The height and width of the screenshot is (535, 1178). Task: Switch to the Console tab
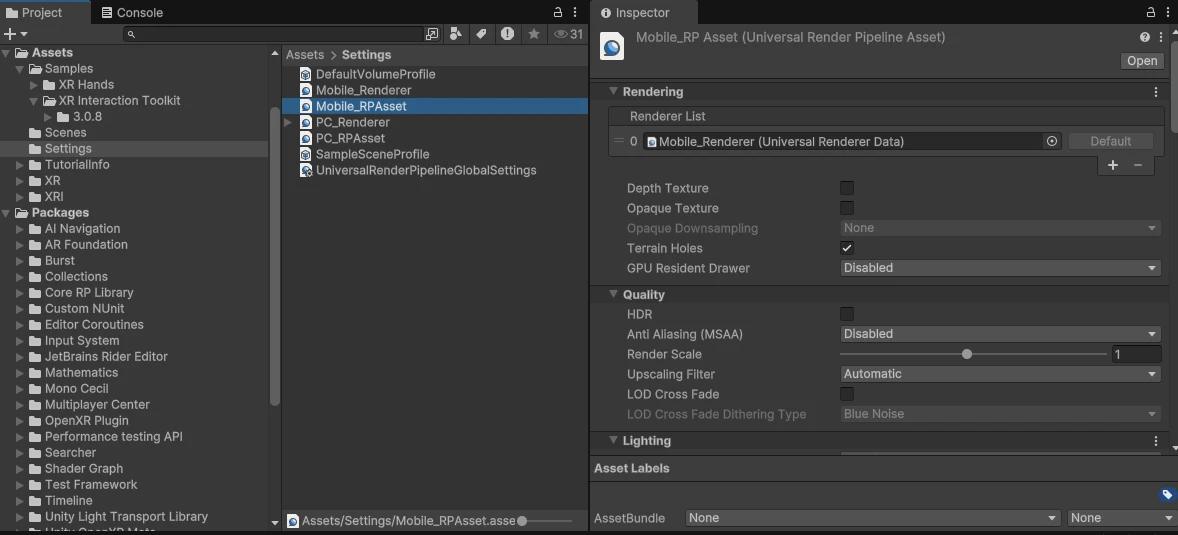tap(132, 13)
